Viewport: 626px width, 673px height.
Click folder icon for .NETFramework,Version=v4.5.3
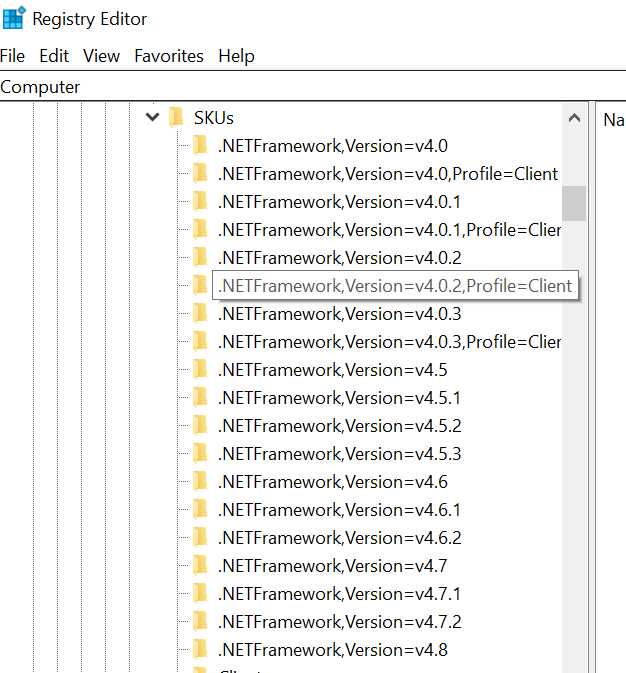(201, 454)
